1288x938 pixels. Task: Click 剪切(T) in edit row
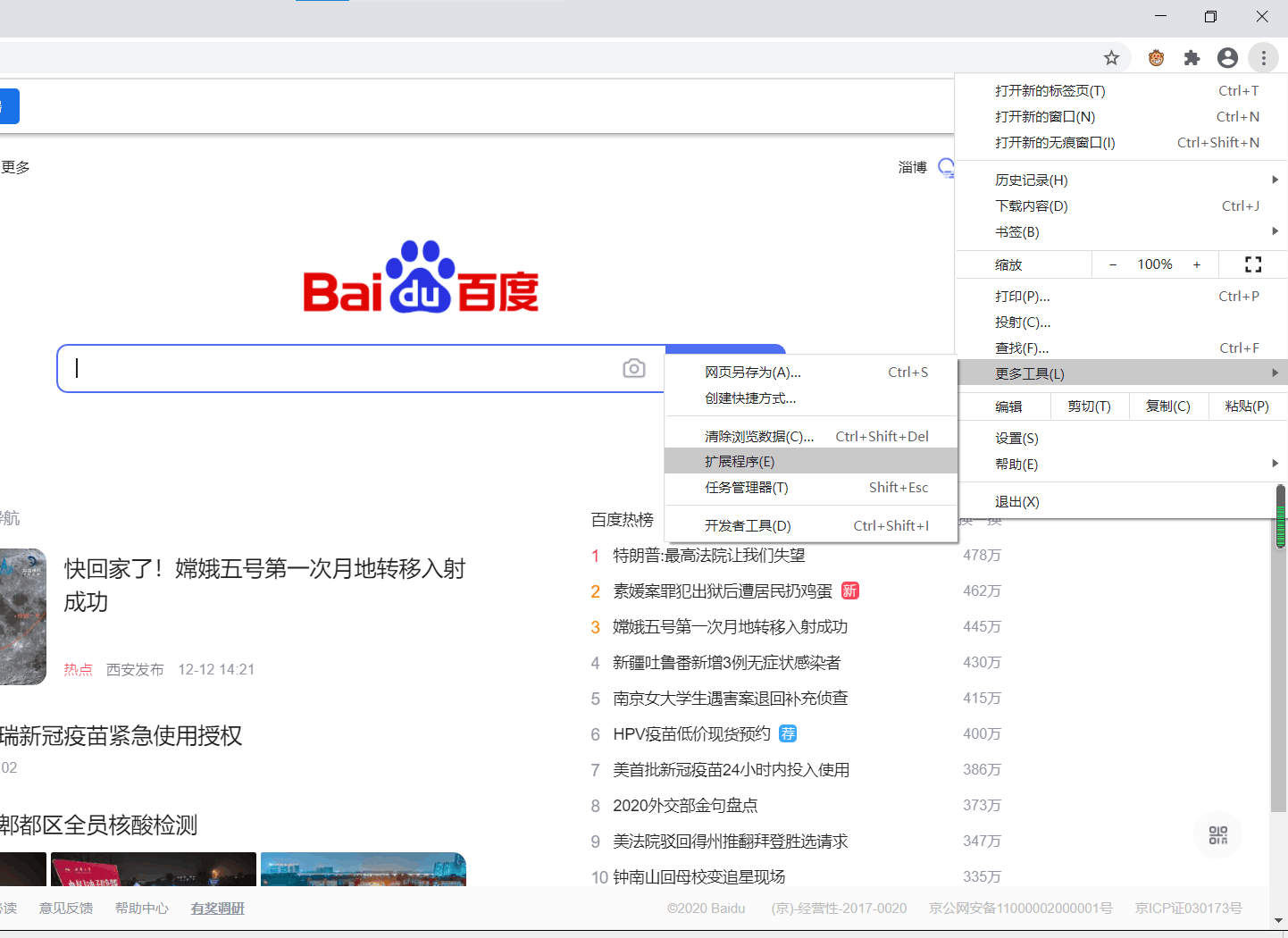pos(1090,406)
